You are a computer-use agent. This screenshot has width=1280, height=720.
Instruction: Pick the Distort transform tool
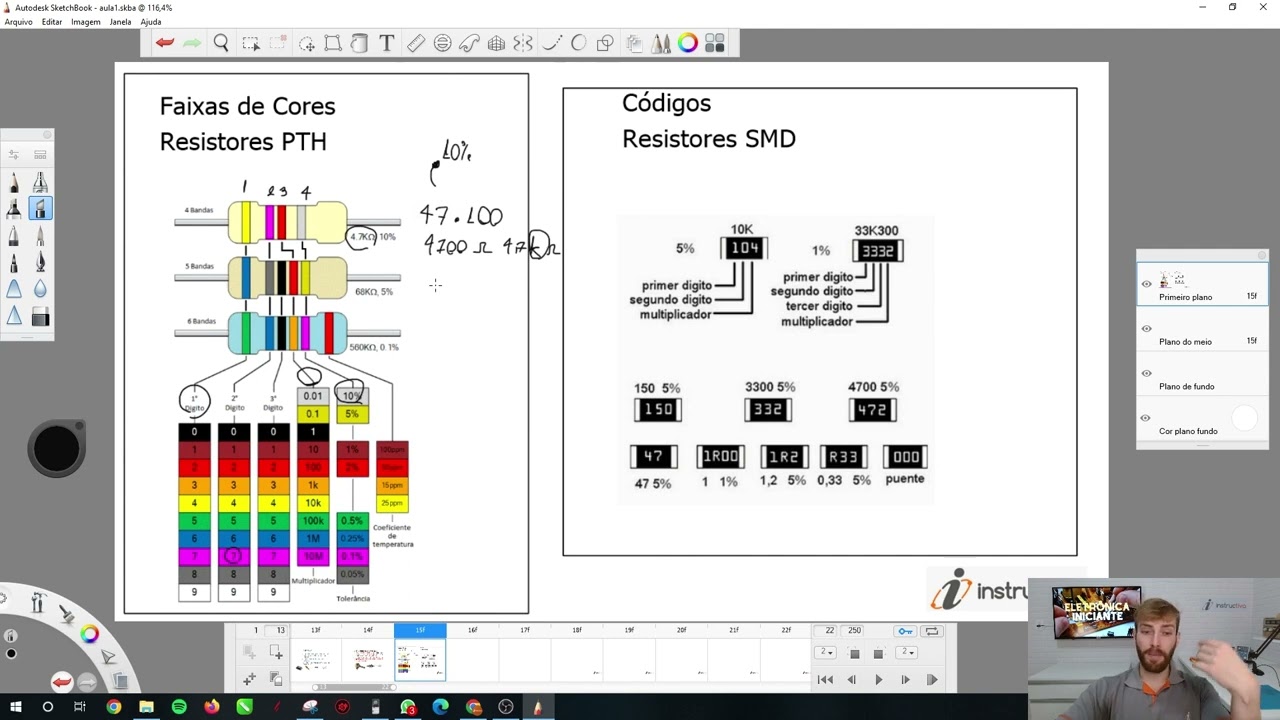pos(333,43)
